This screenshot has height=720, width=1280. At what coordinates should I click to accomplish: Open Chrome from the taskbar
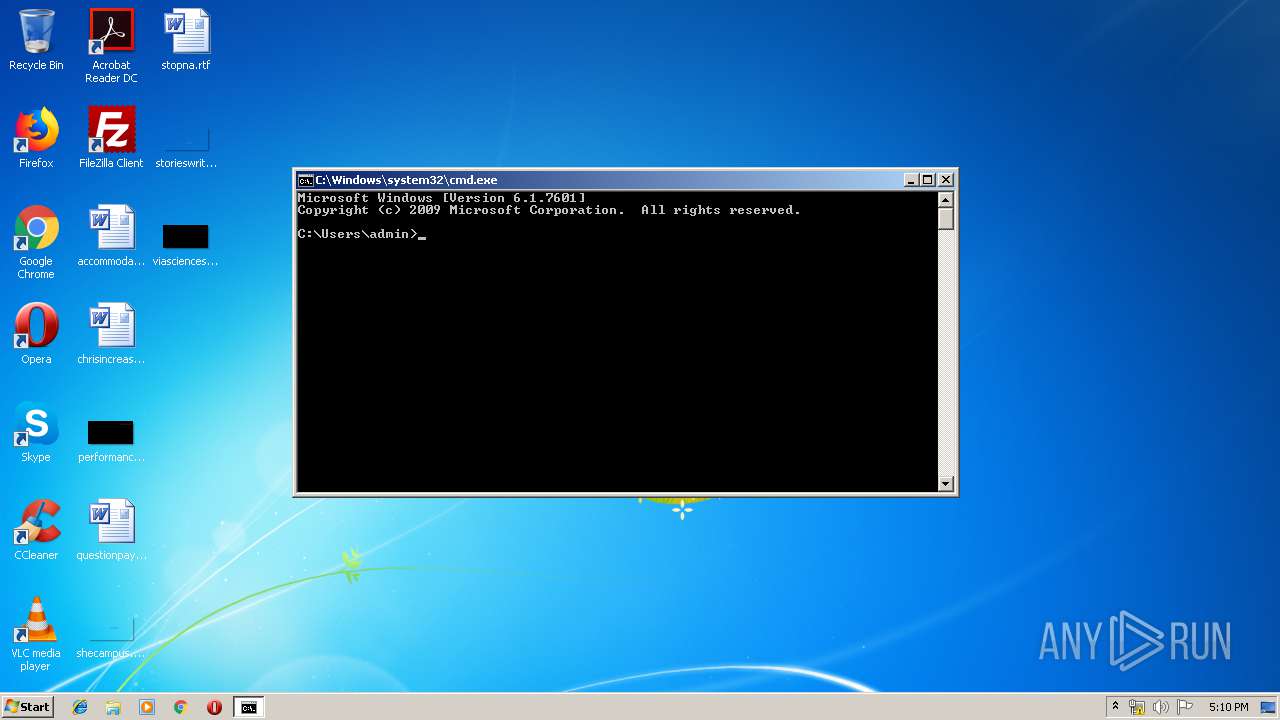tap(181, 707)
